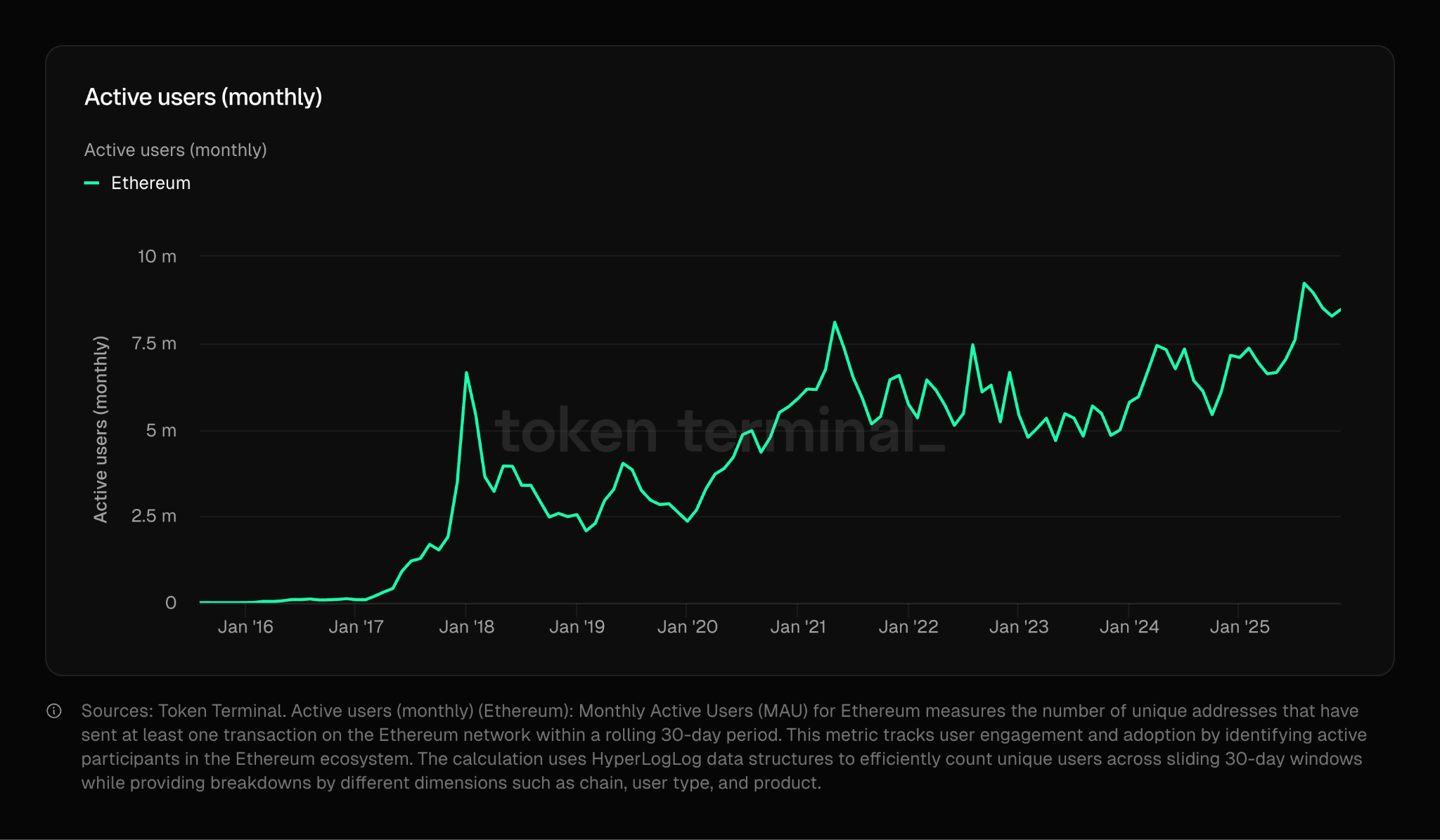This screenshot has height=840, width=1440.
Task: Click the Jan '24 x-axis label
Action: pos(1129,626)
